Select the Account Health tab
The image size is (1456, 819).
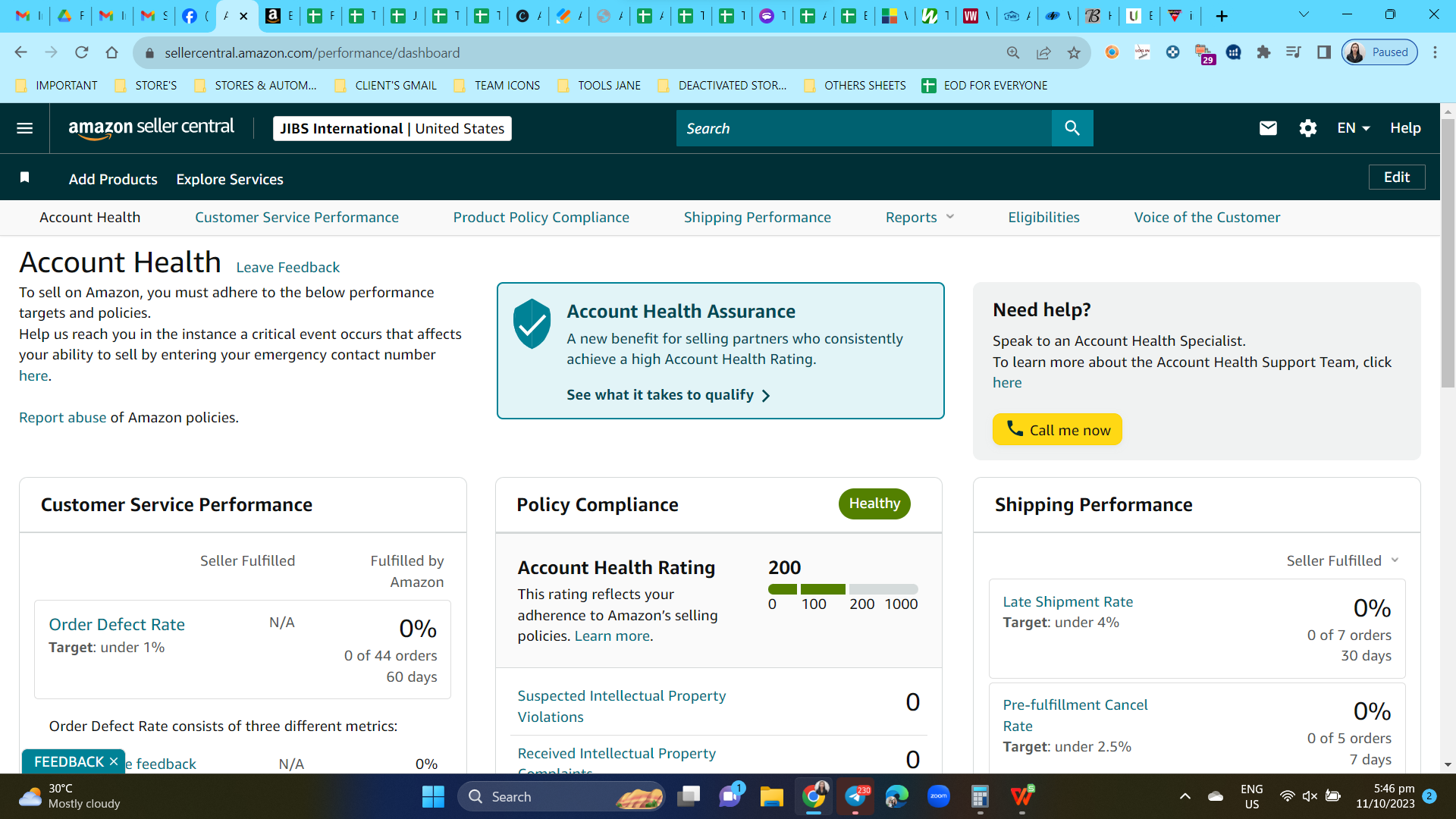click(89, 218)
